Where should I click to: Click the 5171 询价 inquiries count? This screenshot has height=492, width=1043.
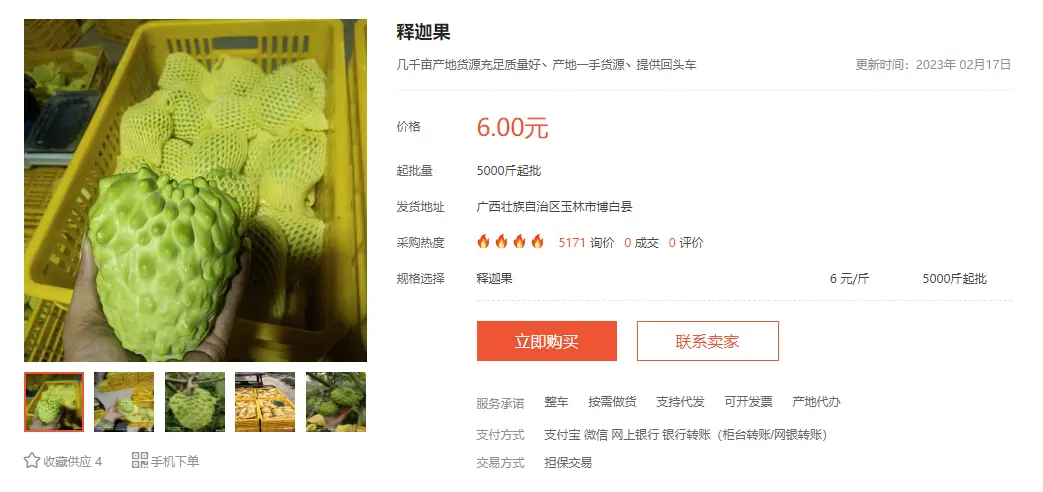point(586,243)
